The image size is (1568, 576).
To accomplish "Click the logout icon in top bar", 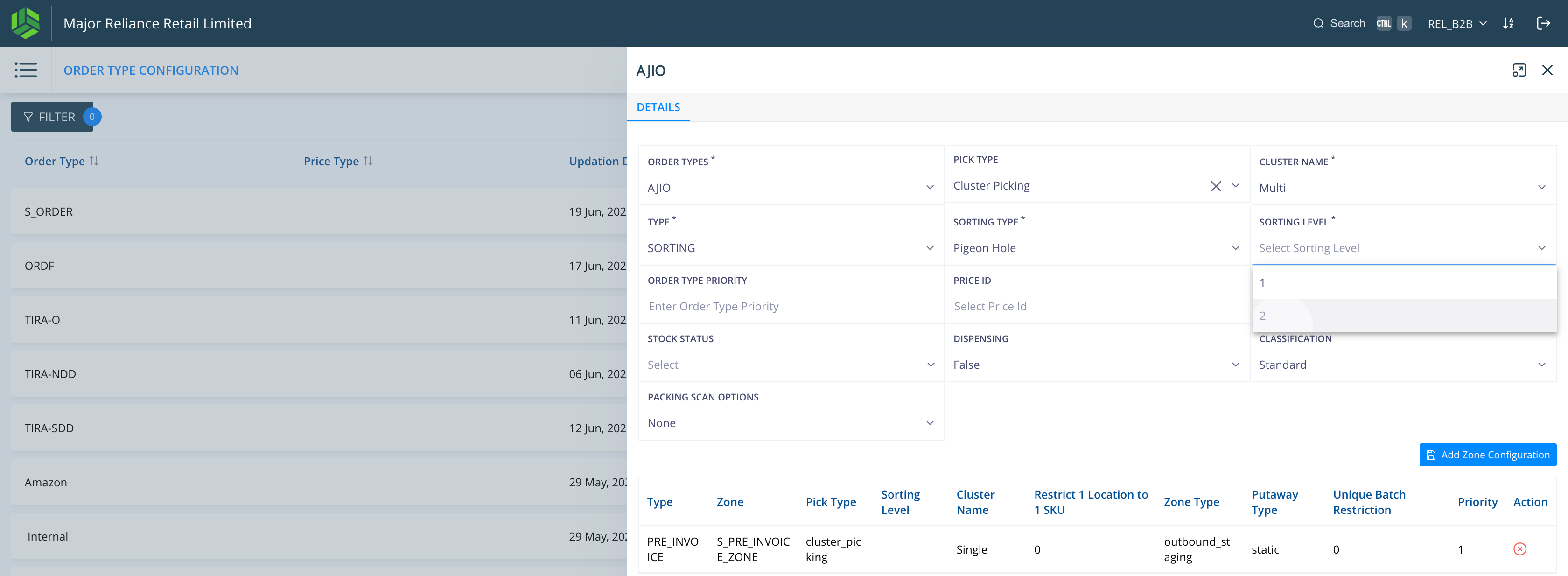I will tap(1543, 23).
